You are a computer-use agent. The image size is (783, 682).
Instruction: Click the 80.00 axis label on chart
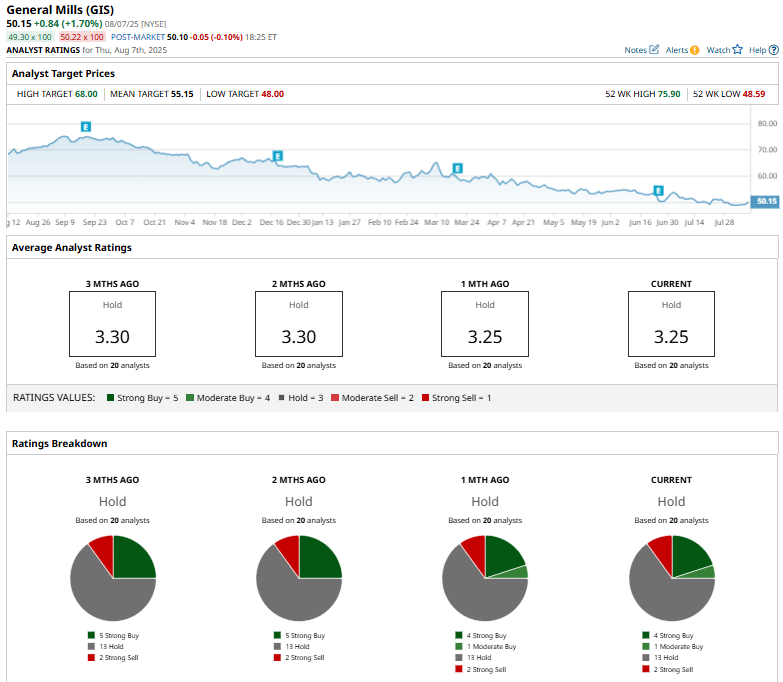(767, 123)
